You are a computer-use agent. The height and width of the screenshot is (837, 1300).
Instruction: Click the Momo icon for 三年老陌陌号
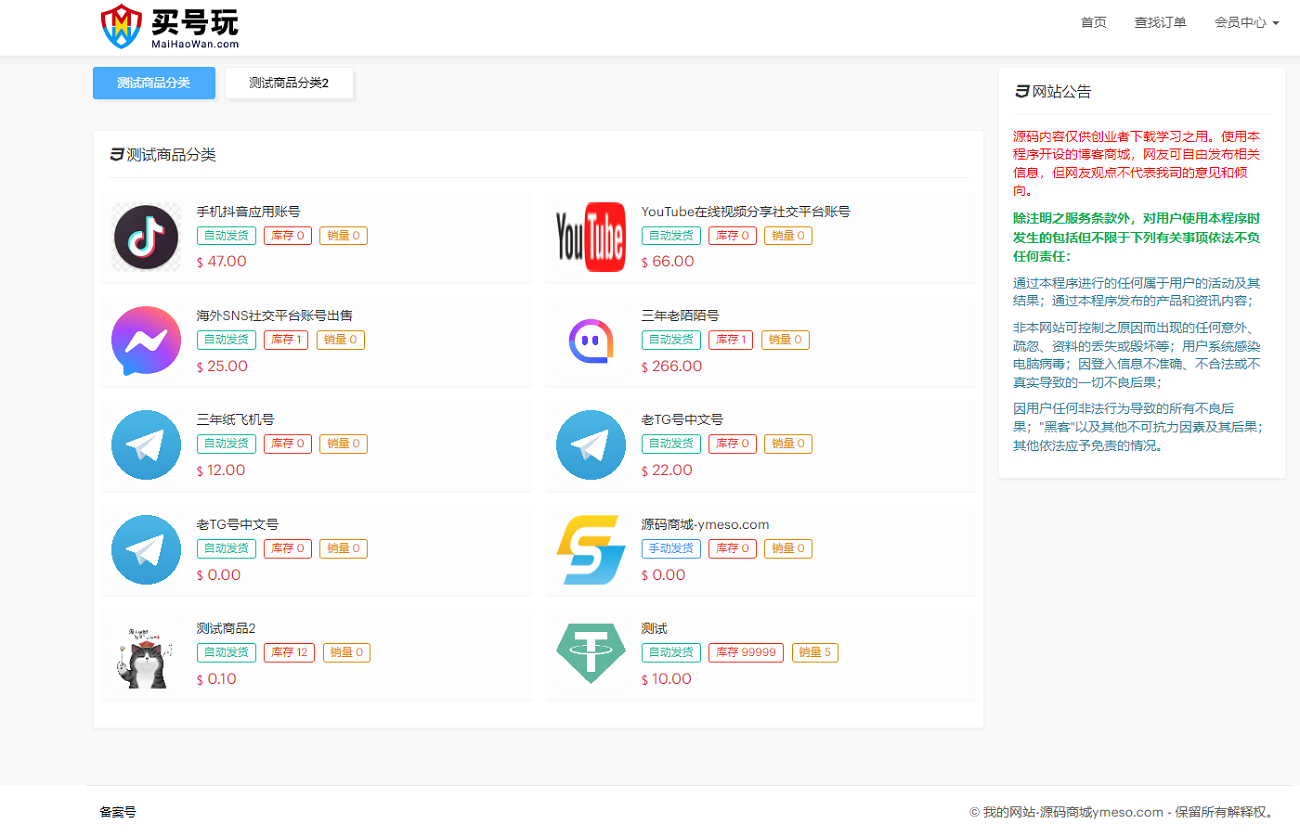[x=590, y=341]
